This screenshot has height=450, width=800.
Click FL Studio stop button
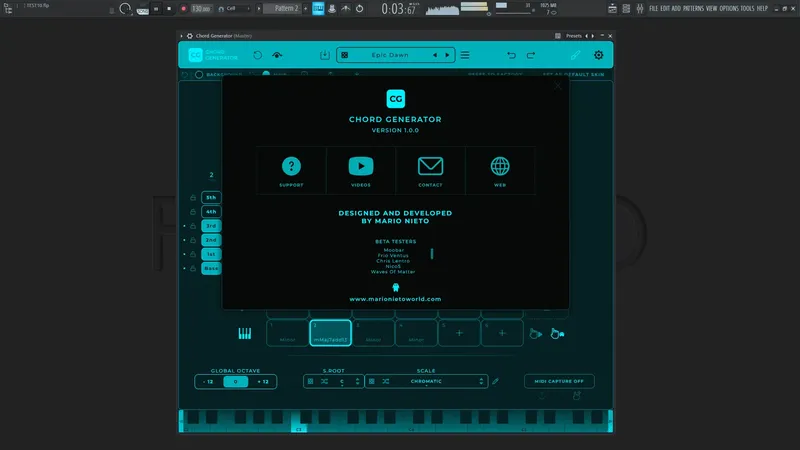point(169,9)
